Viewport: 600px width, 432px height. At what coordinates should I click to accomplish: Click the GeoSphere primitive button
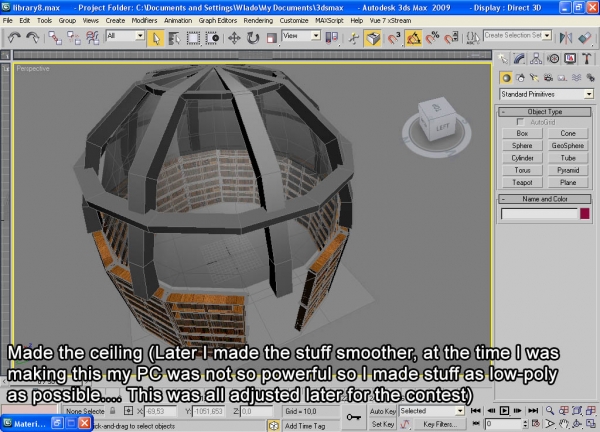(x=568, y=145)
